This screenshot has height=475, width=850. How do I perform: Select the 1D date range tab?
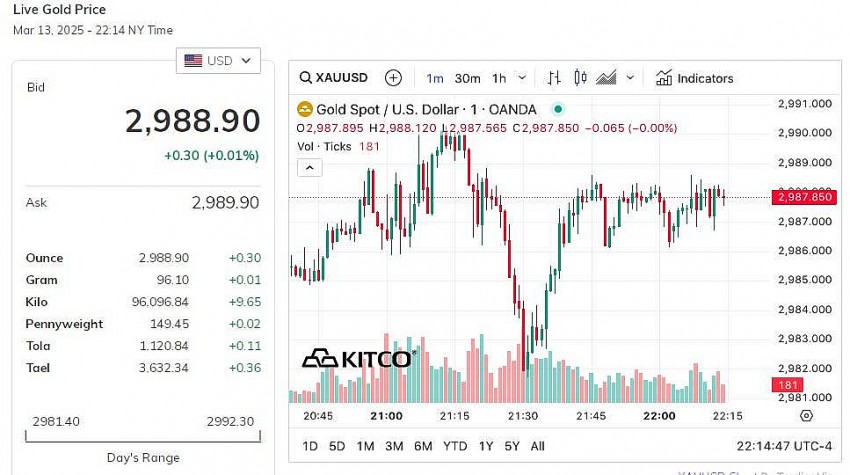(310, 446)
